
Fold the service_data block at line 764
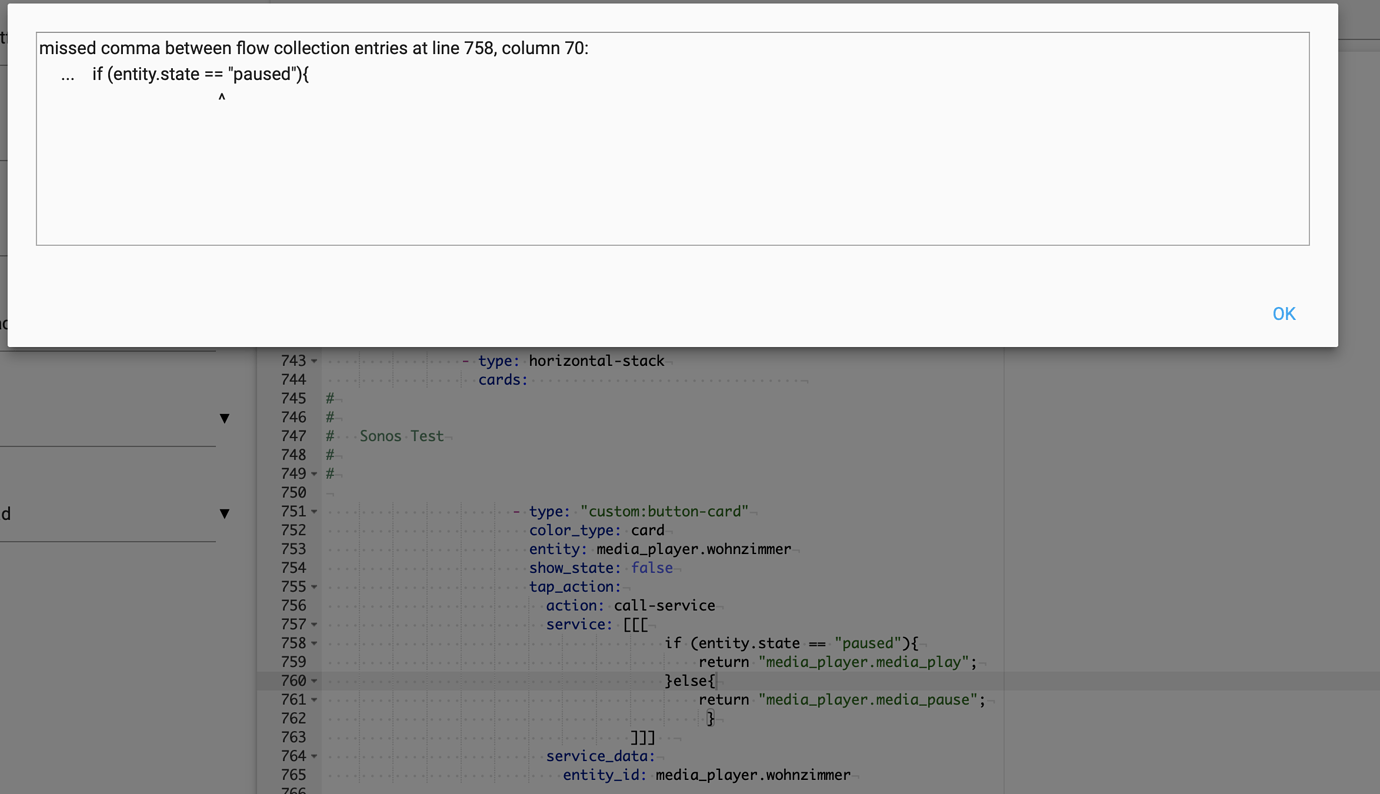314,757
